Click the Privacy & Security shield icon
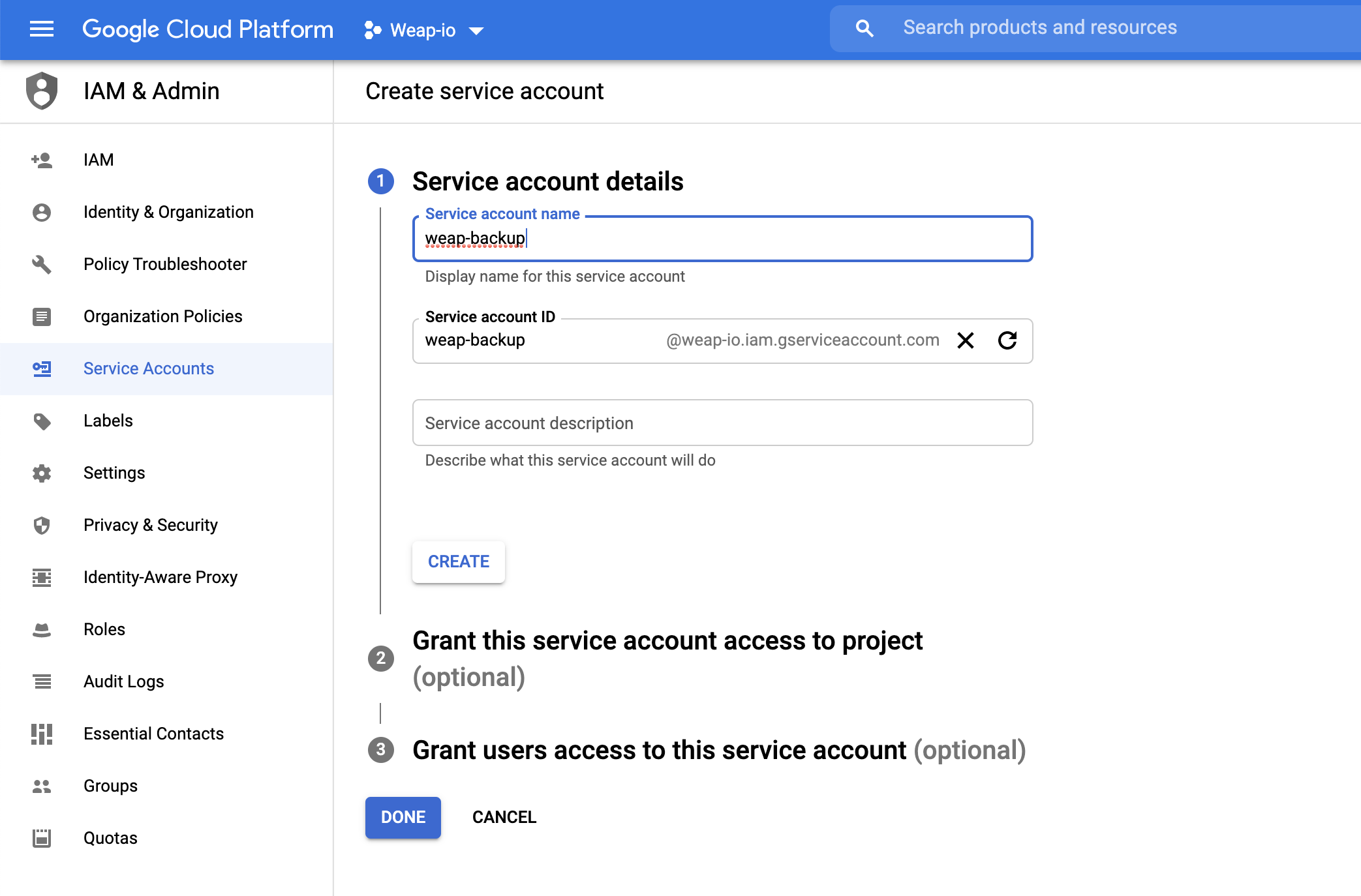Screen dimensions: 1361x896 [42, 525]
